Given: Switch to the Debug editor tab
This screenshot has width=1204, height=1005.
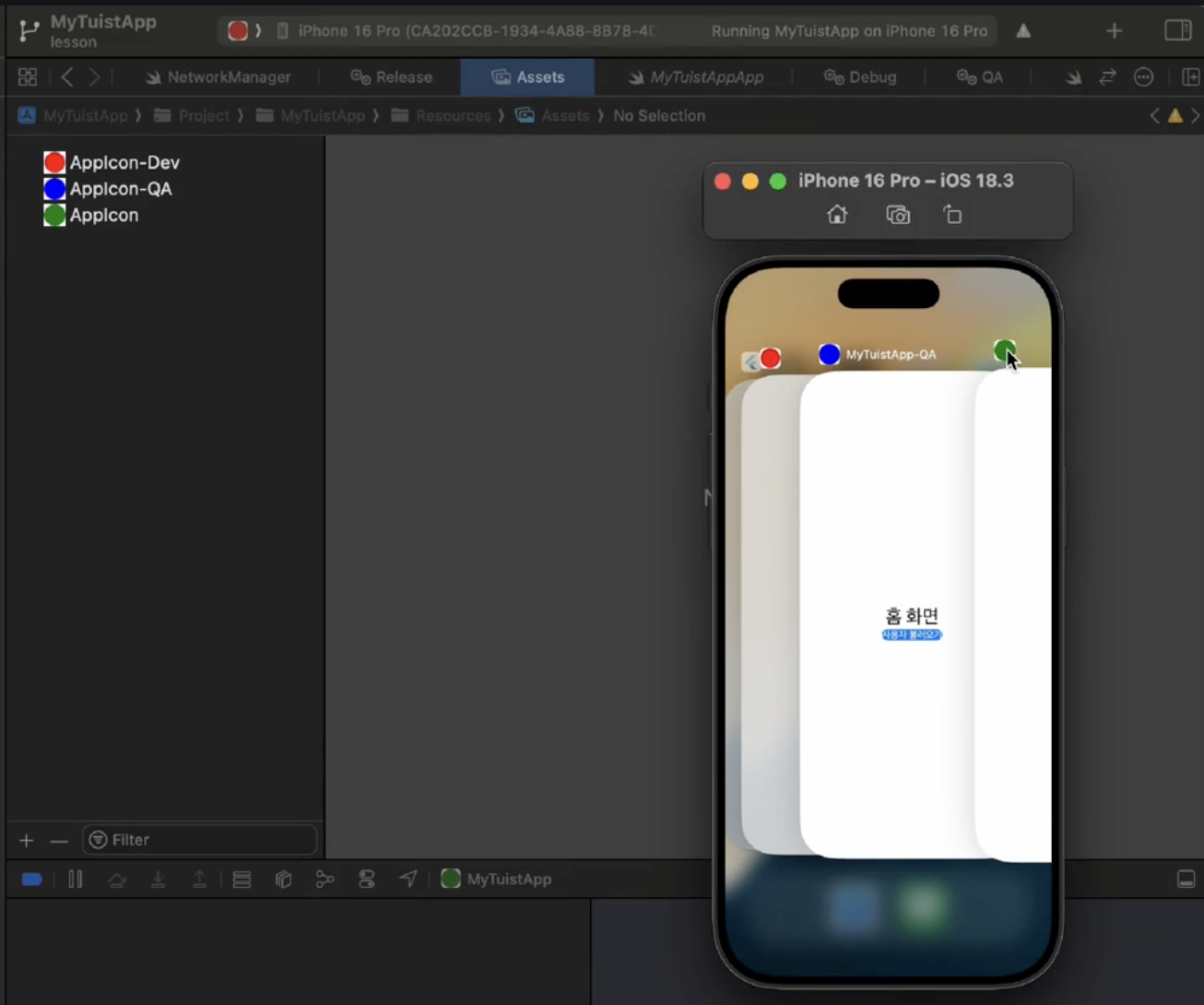Looking at the screenshot, I should 860,77.
